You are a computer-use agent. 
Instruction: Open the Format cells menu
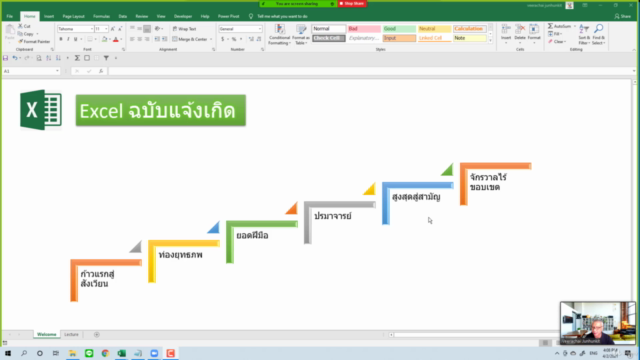[534, 34]
